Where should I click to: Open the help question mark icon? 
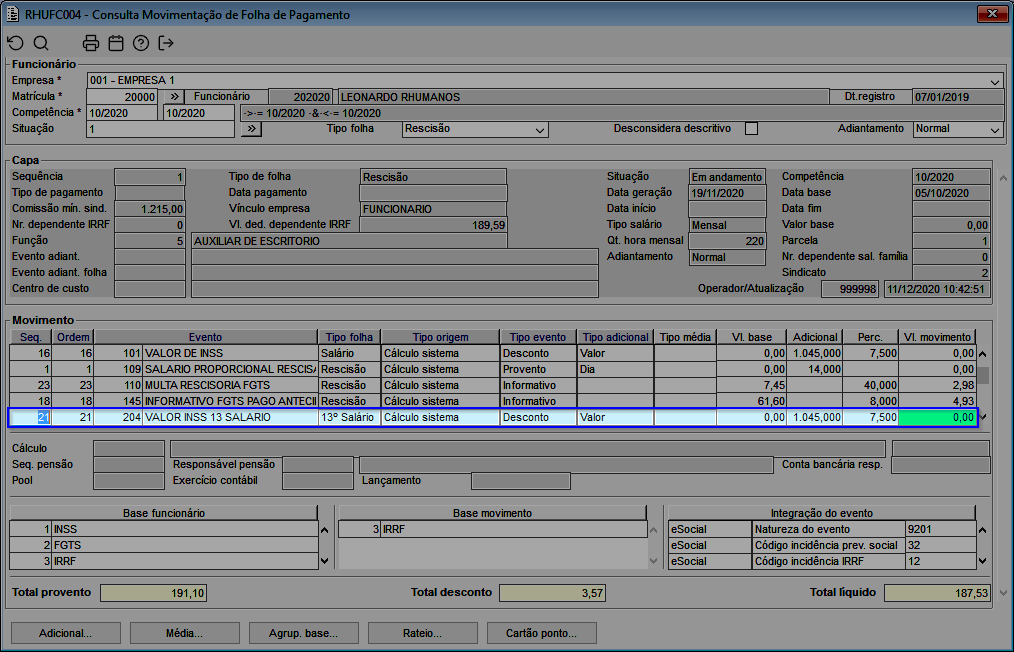(x=141, y=43)
